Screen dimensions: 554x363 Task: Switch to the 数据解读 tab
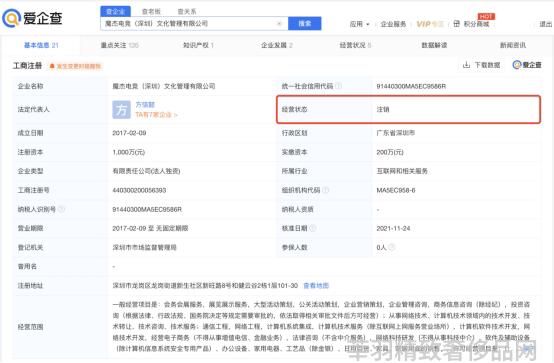pos(434,45)
